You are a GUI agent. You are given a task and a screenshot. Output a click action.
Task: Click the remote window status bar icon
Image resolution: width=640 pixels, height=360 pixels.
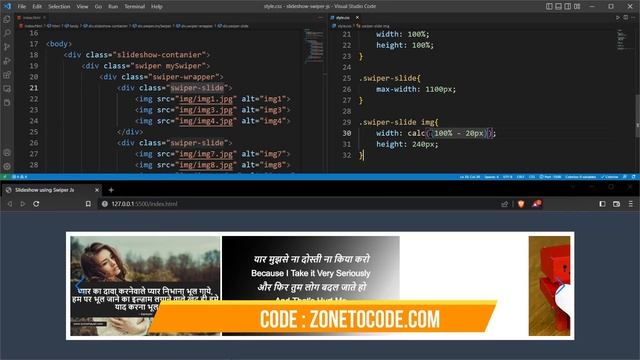pos(4,177)
